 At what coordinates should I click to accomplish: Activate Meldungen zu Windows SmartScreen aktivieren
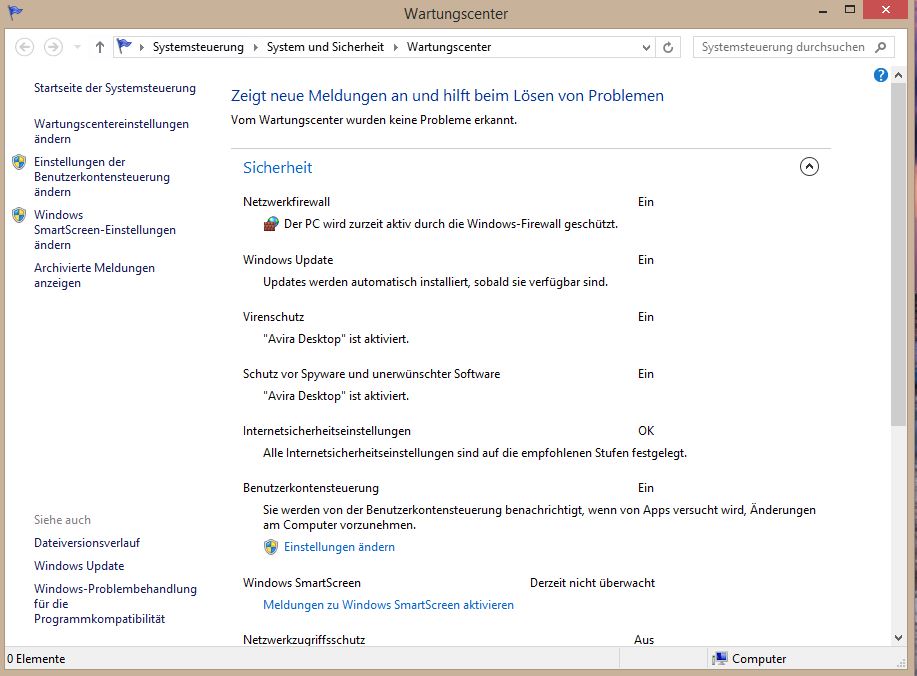388,605
